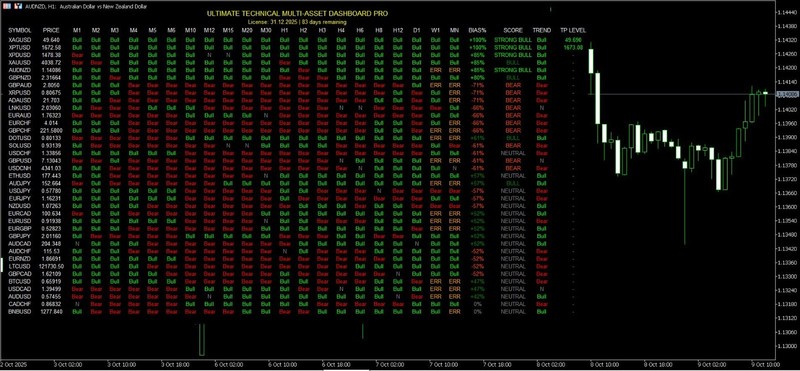
Task: Click the 'License: 31.12.2025 | 83 days remaining' line
Action: (297, 22)
